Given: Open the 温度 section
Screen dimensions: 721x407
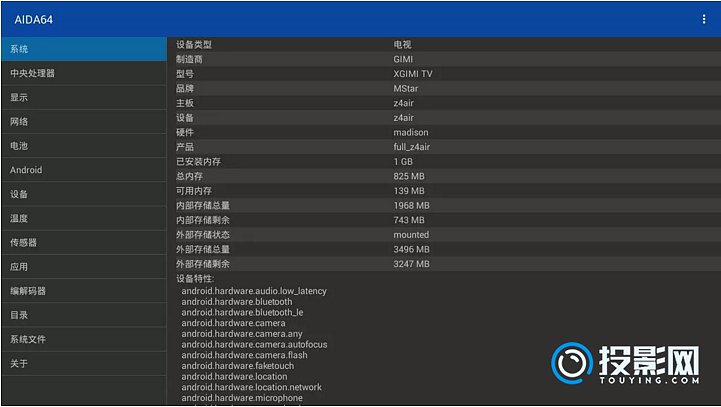Looking at the screenshot, I should [x=84, y=218].
